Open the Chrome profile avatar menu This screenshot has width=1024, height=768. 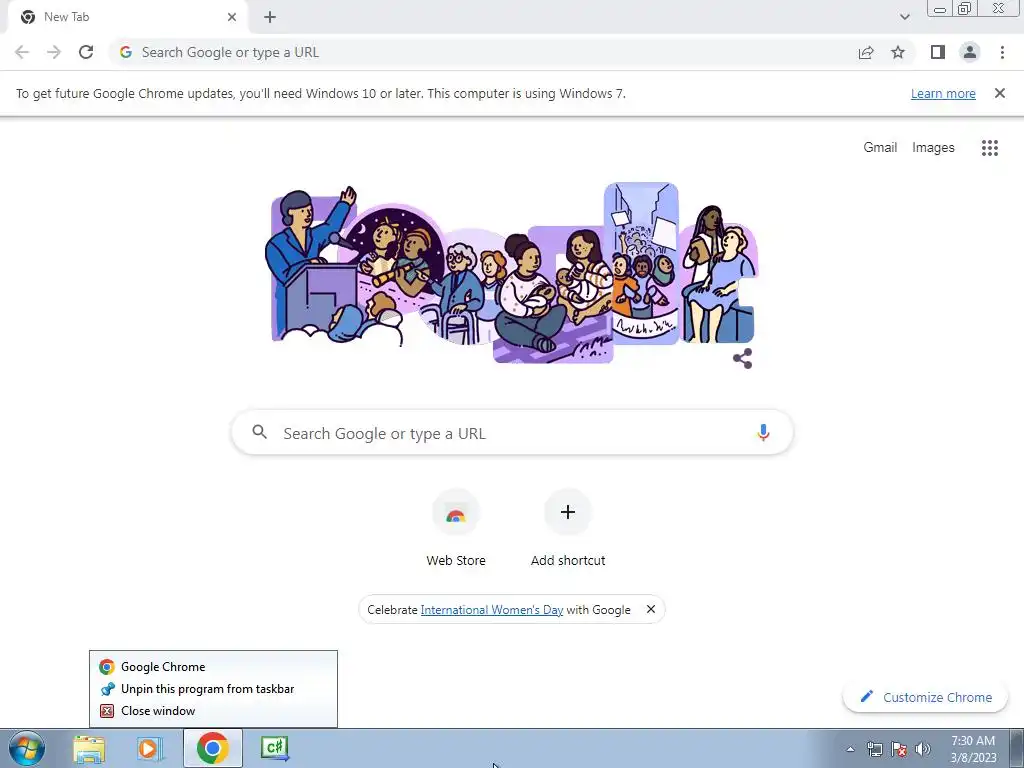[970, 52]
